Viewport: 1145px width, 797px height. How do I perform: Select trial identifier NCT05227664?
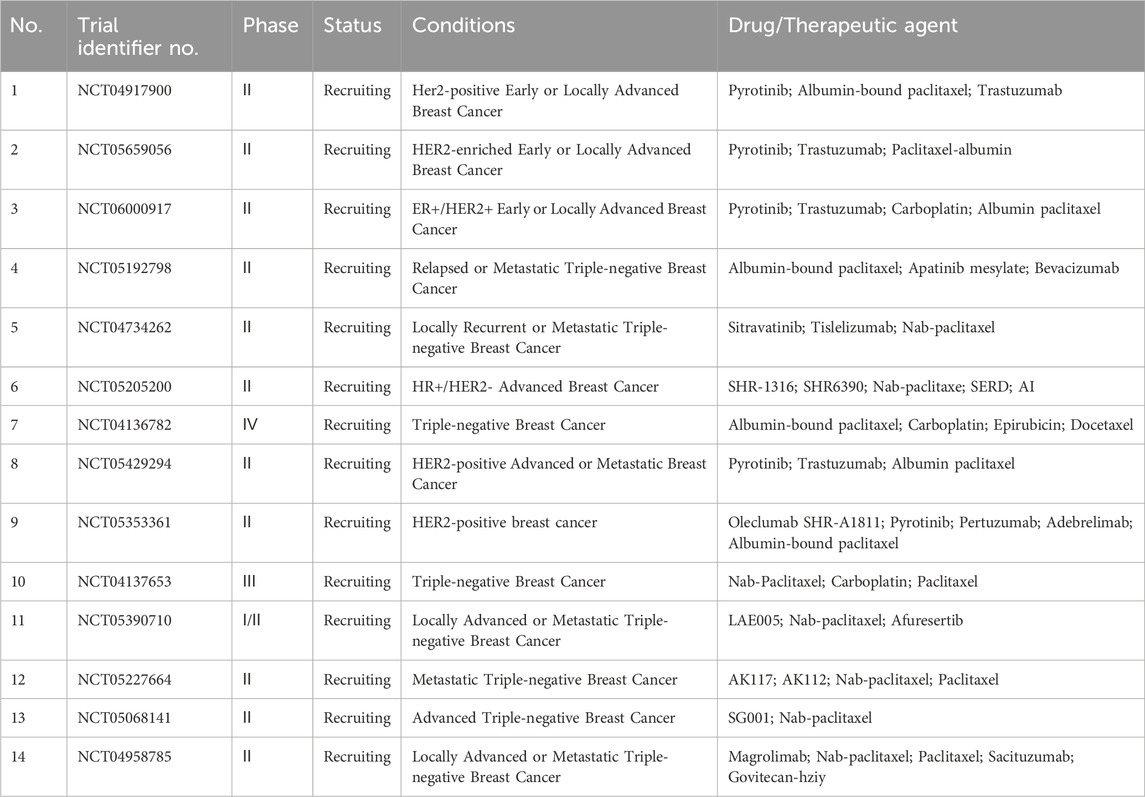click(x=125, y=680)
